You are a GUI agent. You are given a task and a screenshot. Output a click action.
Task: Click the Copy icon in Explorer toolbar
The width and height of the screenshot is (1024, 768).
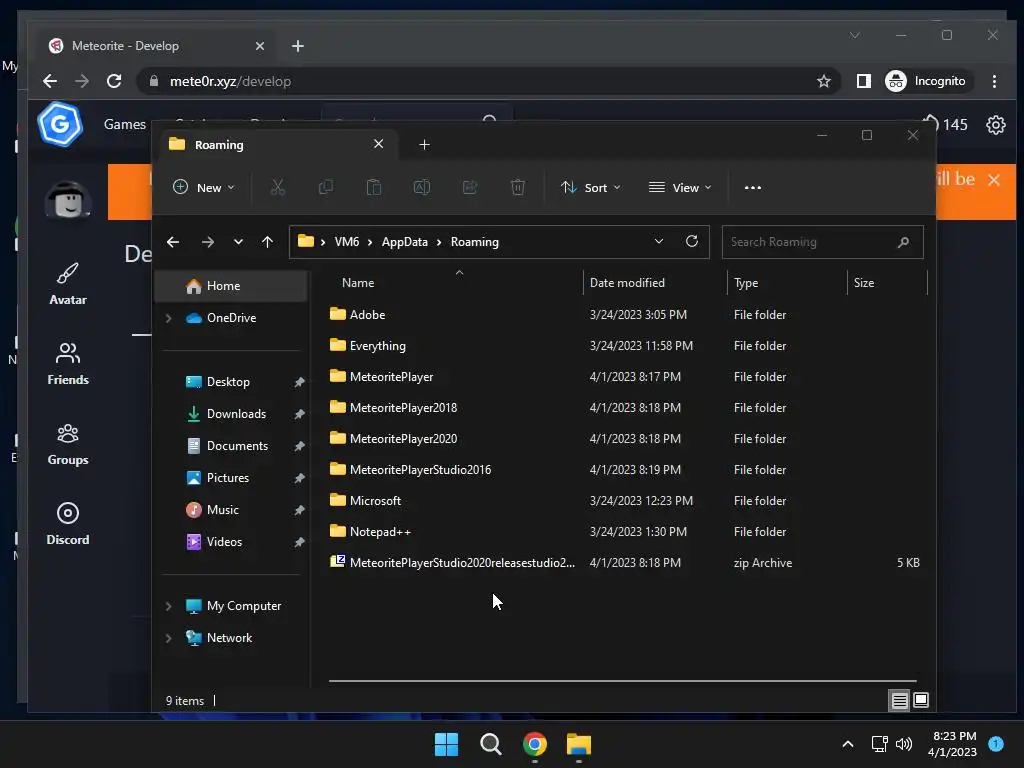pos(325,187)
